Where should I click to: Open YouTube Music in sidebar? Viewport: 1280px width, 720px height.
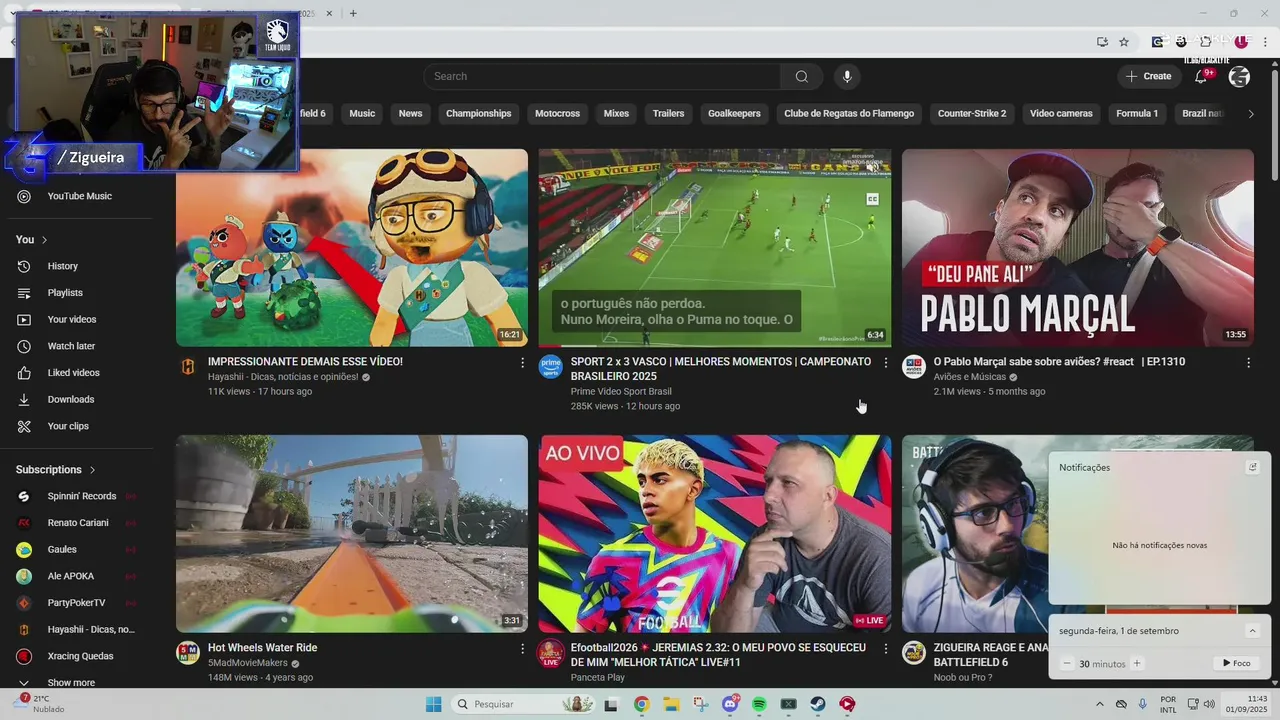[x=80, y=196]
